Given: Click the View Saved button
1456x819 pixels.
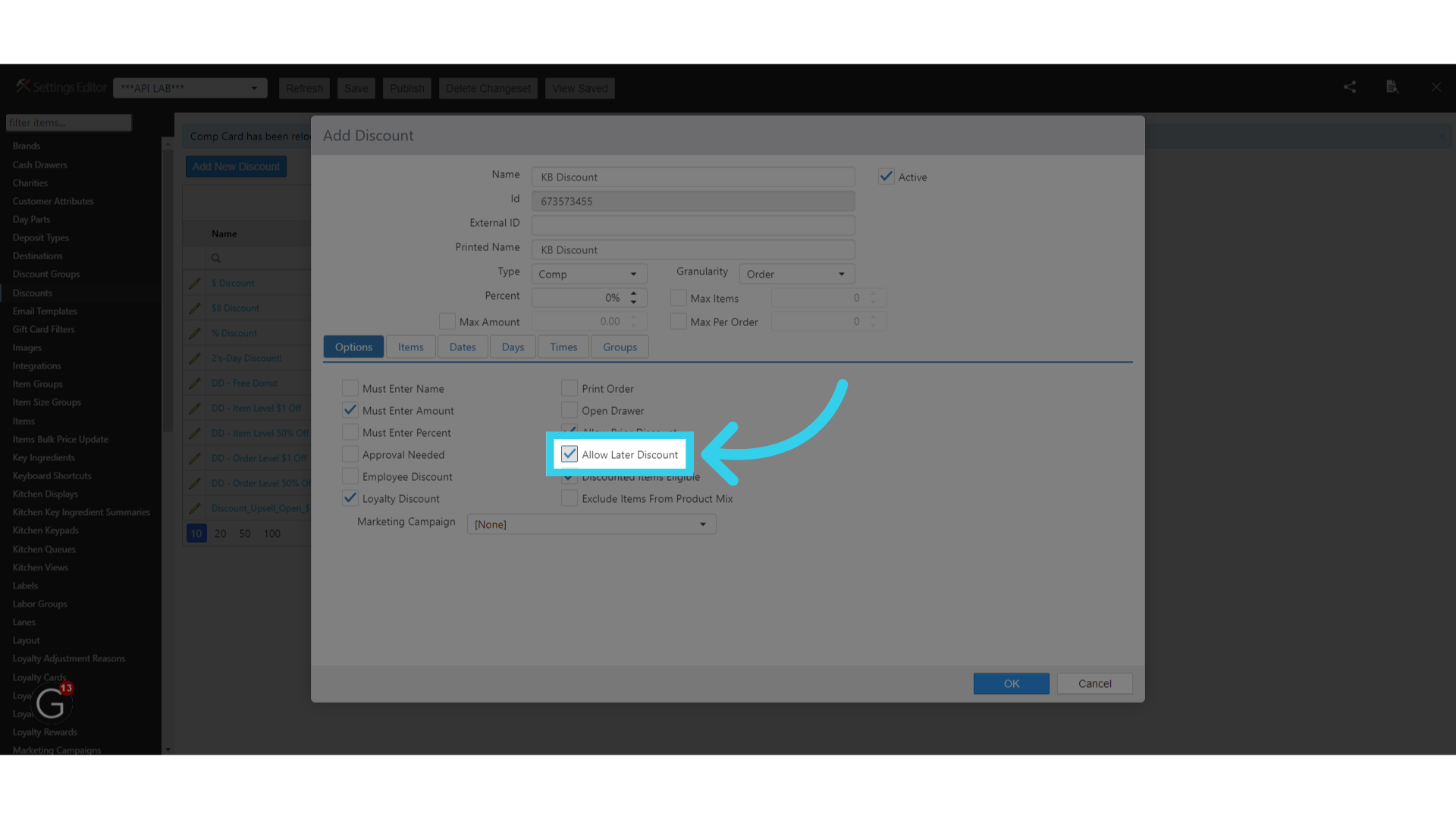Looking at the screenshot, I should pos(580,88).
